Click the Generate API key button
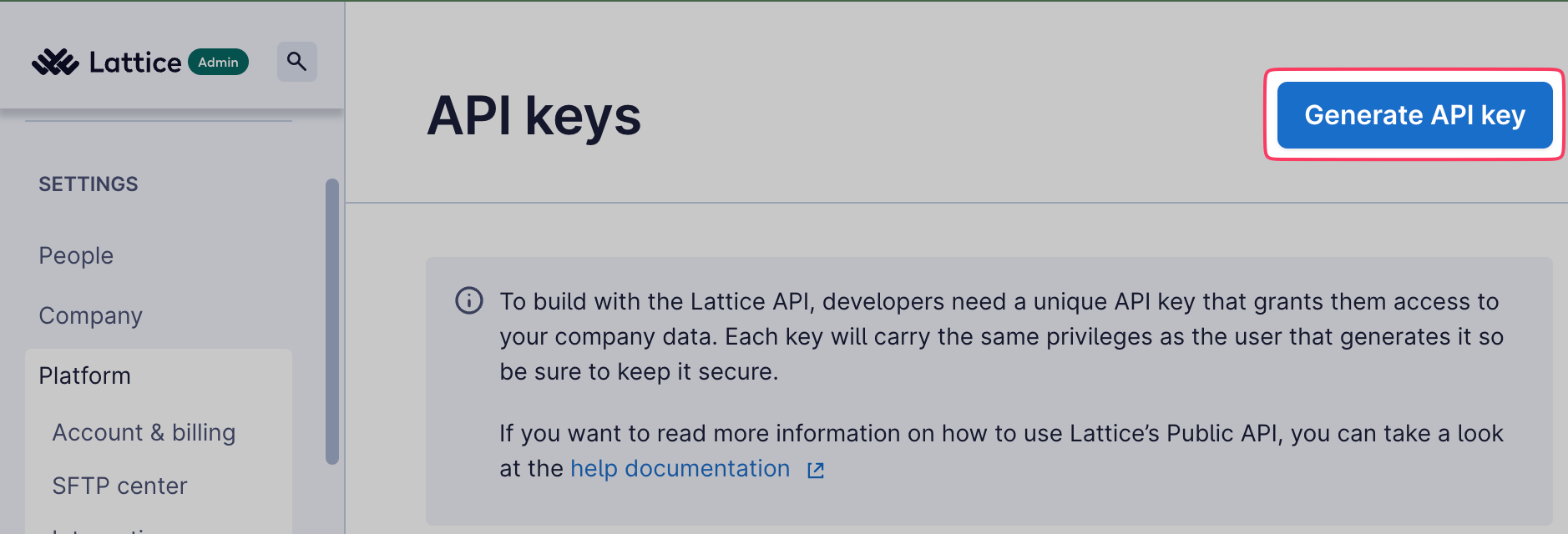Viewport: 1568px width, 534px height. coord(1414,115)
